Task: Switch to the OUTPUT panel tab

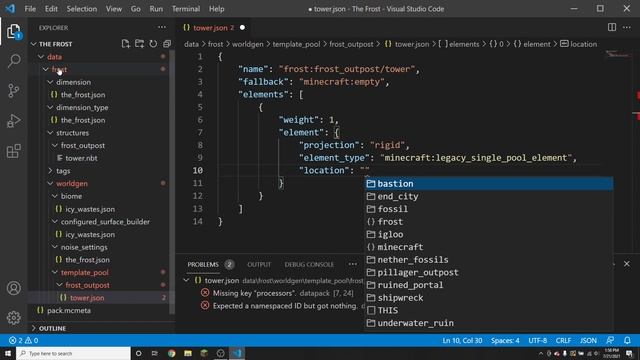Action: [x=259, y=264]
